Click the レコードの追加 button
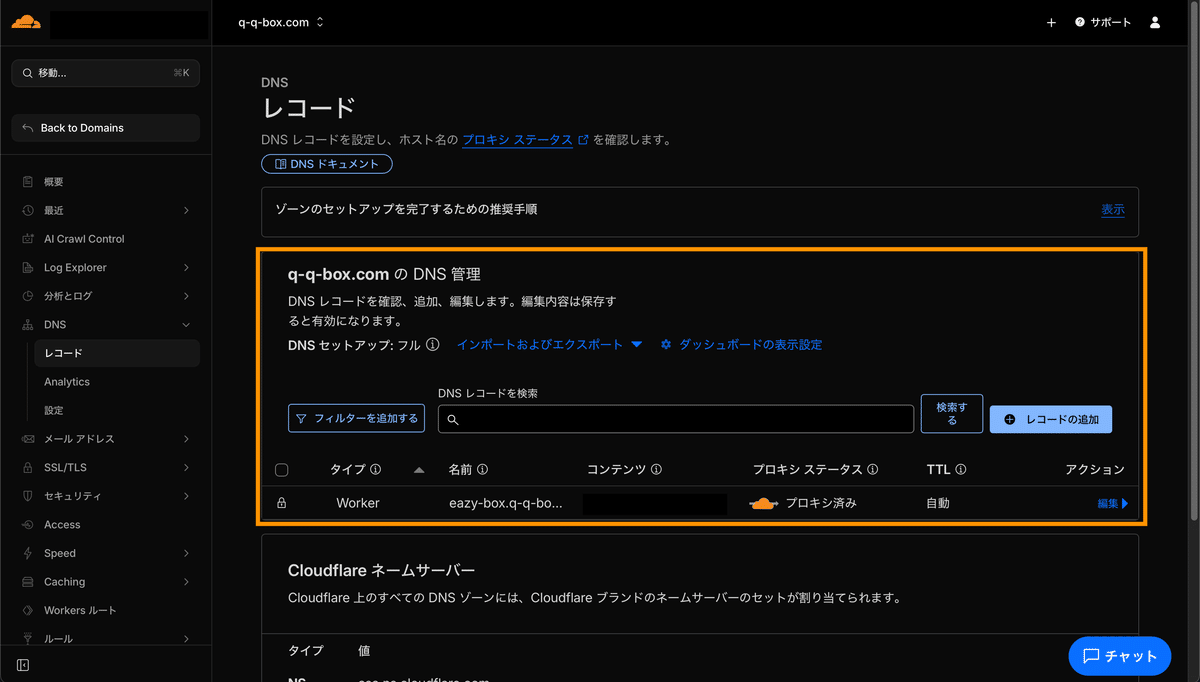Image resolution: width=1200 pixels, height=682 pixels. tap(1051, 419)
